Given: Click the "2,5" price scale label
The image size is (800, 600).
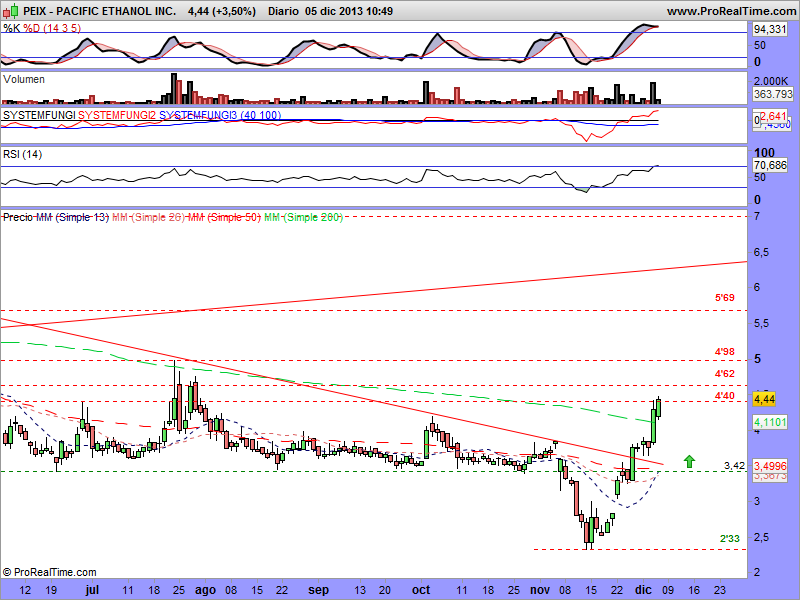Looking at the screenshot, I should pos(760,538).
